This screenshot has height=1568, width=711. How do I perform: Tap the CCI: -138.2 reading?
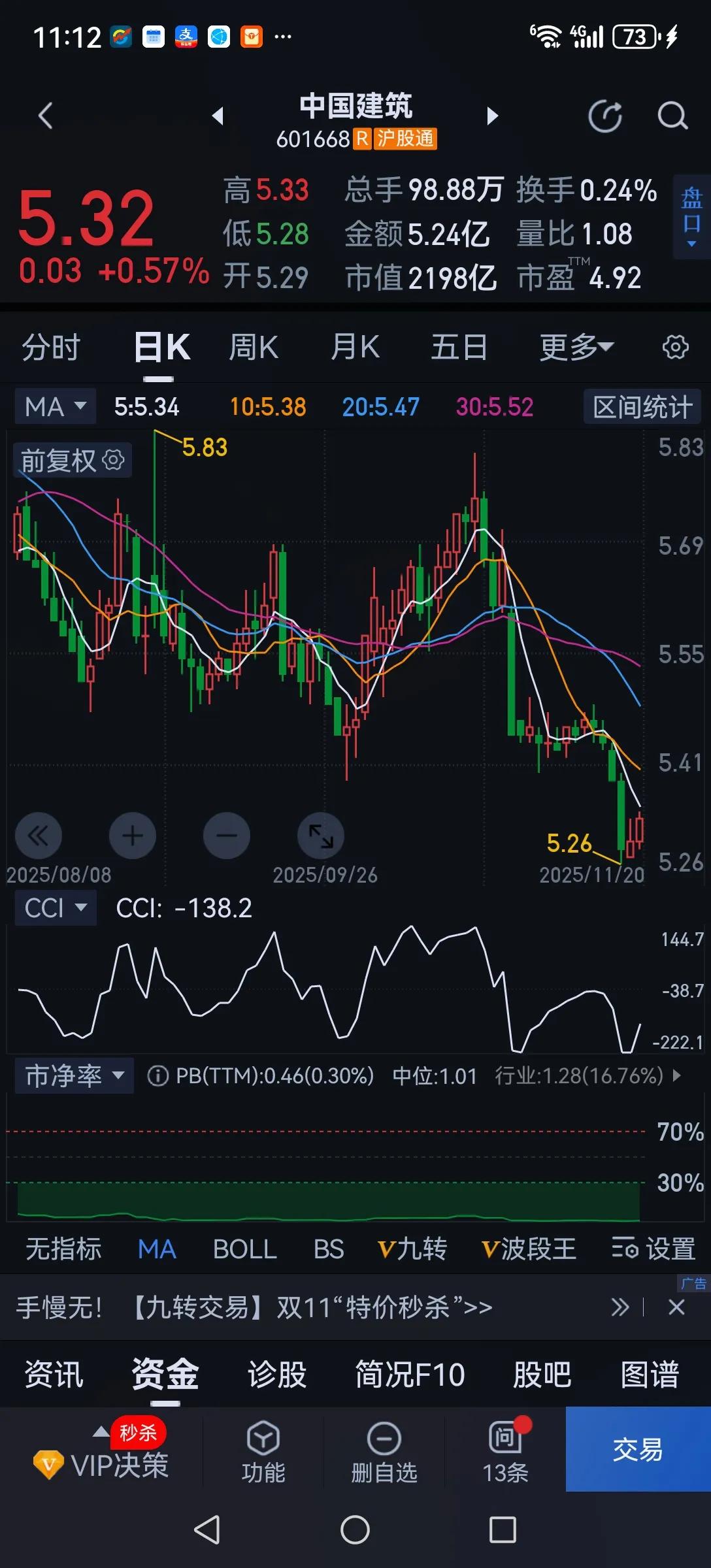tap(184, 907)
